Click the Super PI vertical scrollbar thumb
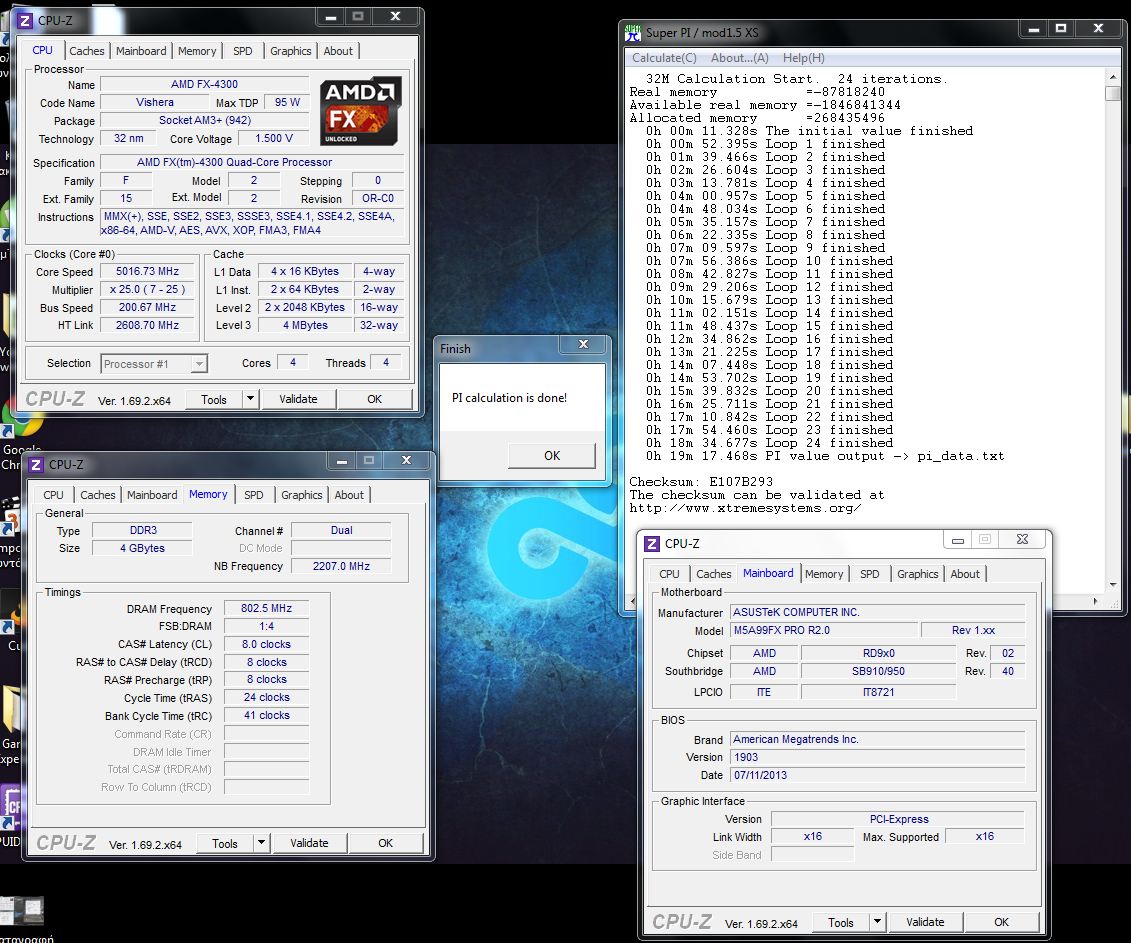The width and height of the screenshot is (1131, 943). click(1112, 93)
